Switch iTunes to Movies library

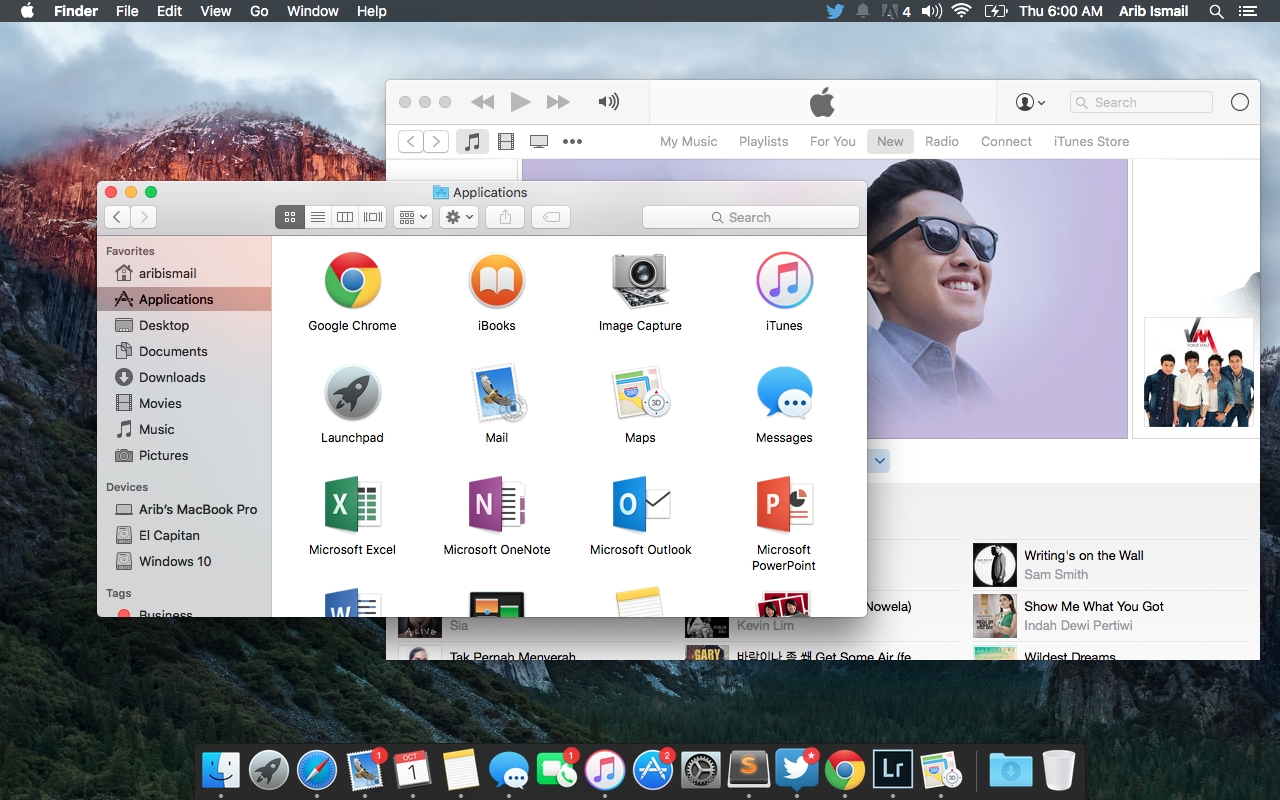tap(506, 141)
